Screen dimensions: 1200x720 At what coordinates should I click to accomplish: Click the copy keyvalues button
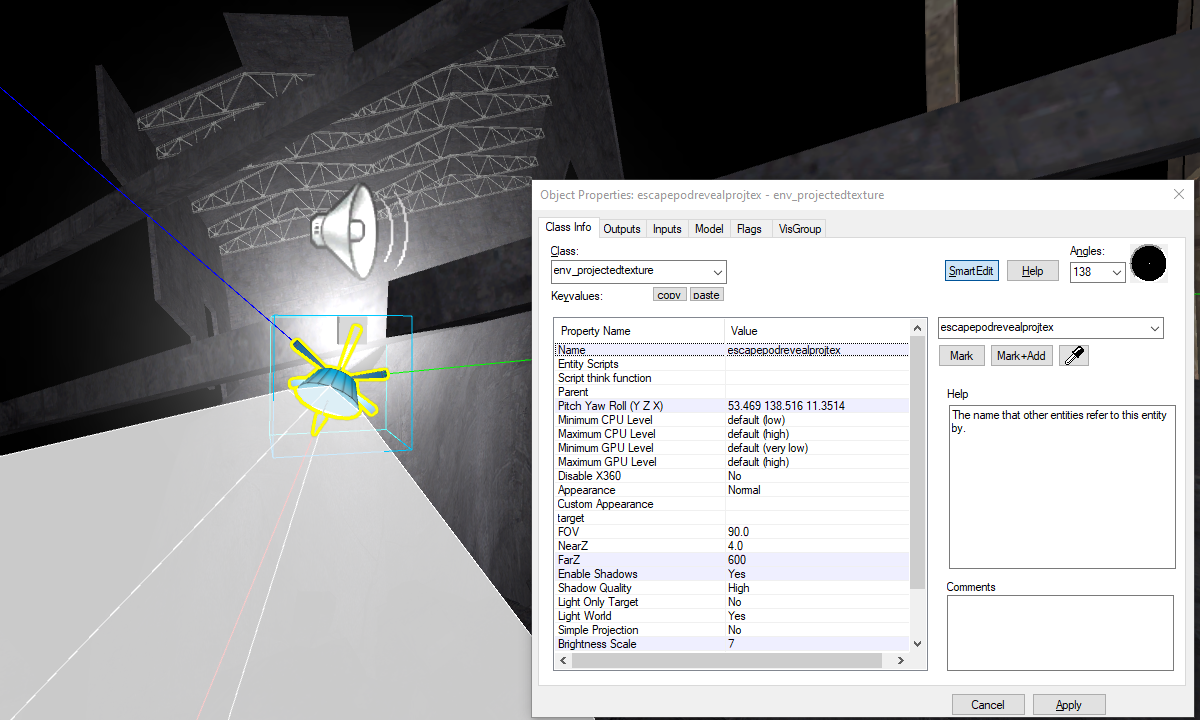[x=669, y=295]
